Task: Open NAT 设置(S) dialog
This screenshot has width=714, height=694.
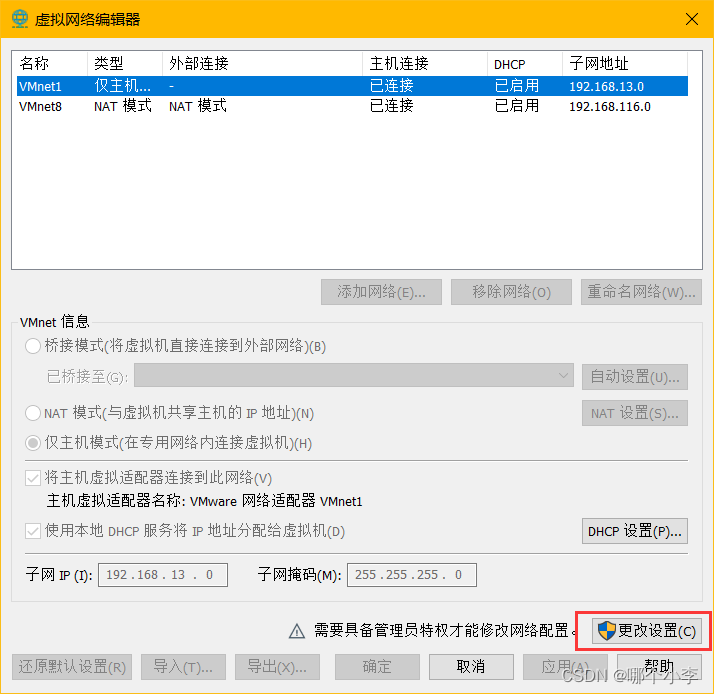Action: 635,413
